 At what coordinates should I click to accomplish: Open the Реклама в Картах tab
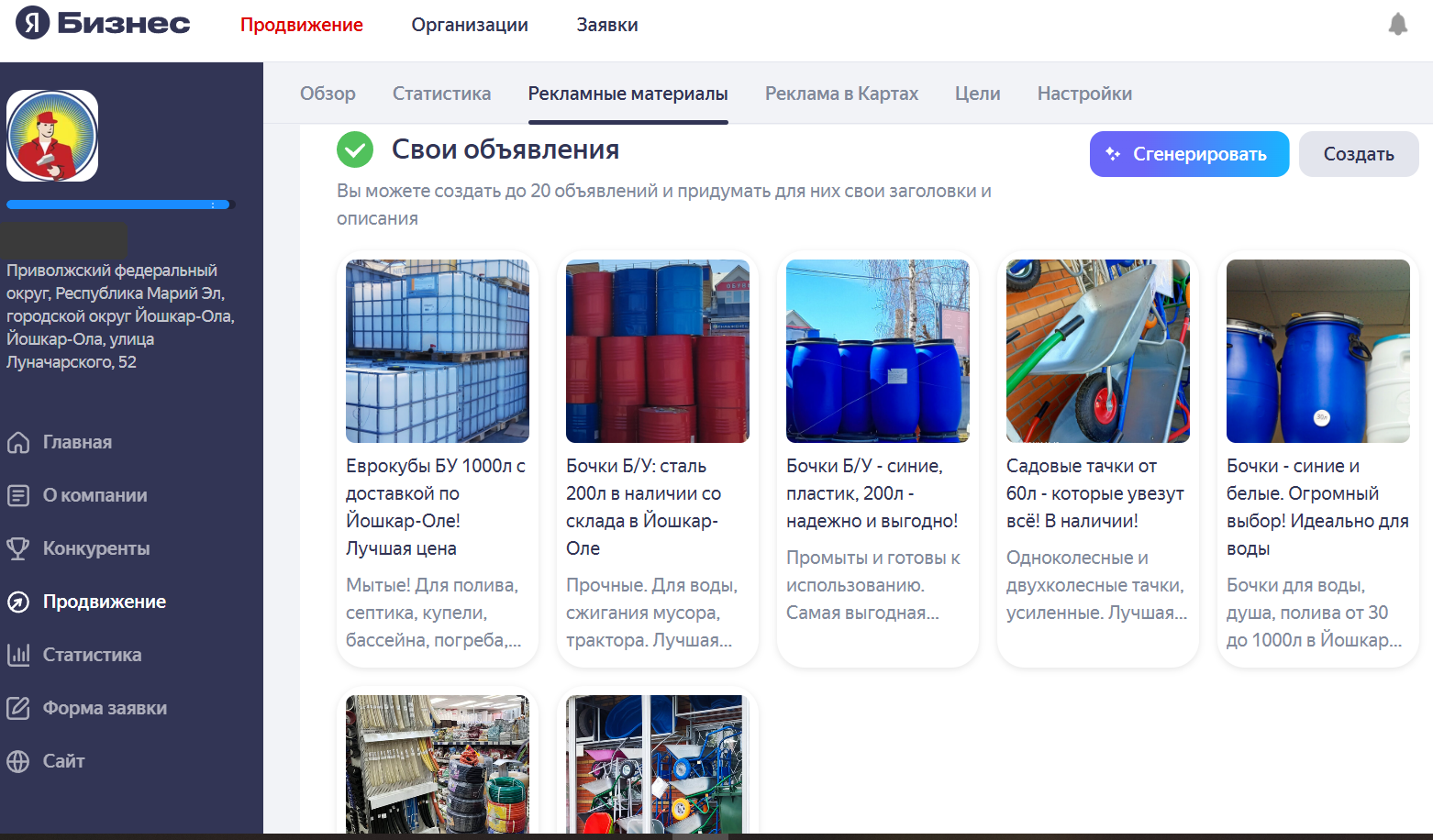pyautogui.click(x=841, y=94)
